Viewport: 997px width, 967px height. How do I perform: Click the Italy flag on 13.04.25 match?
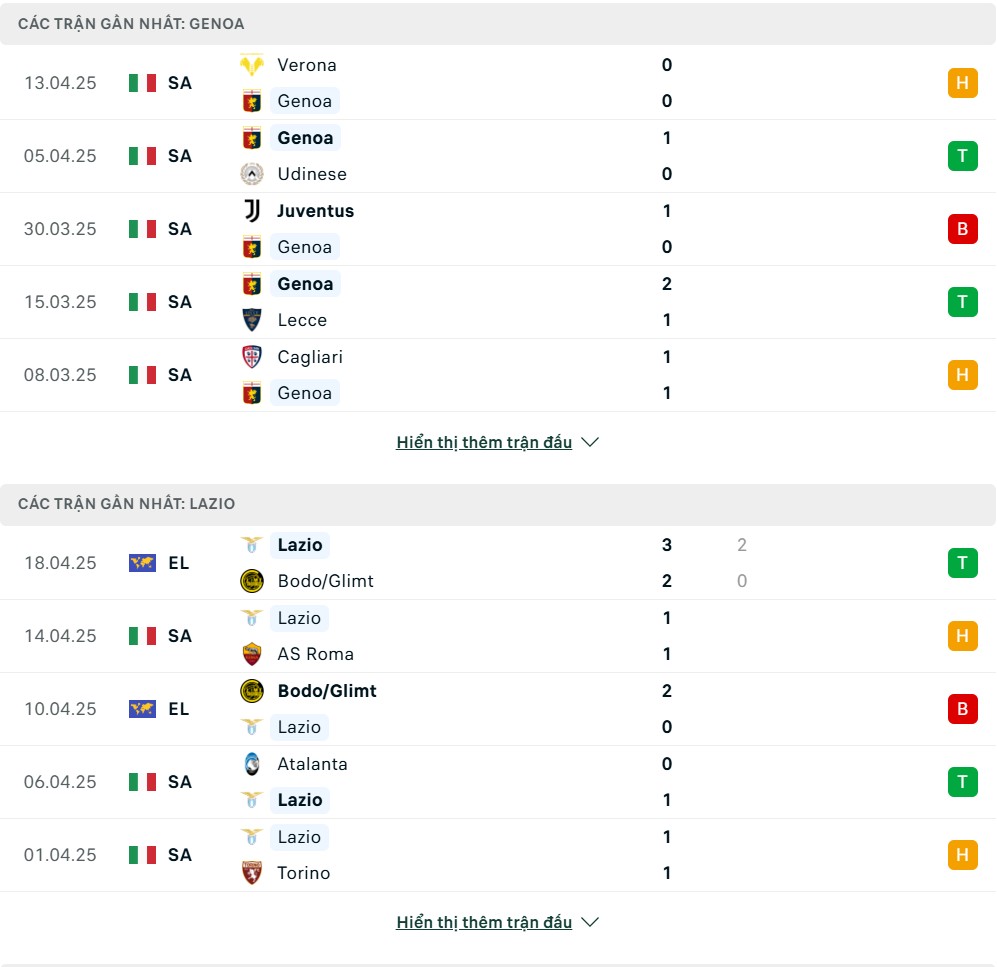tap(142, 83)
